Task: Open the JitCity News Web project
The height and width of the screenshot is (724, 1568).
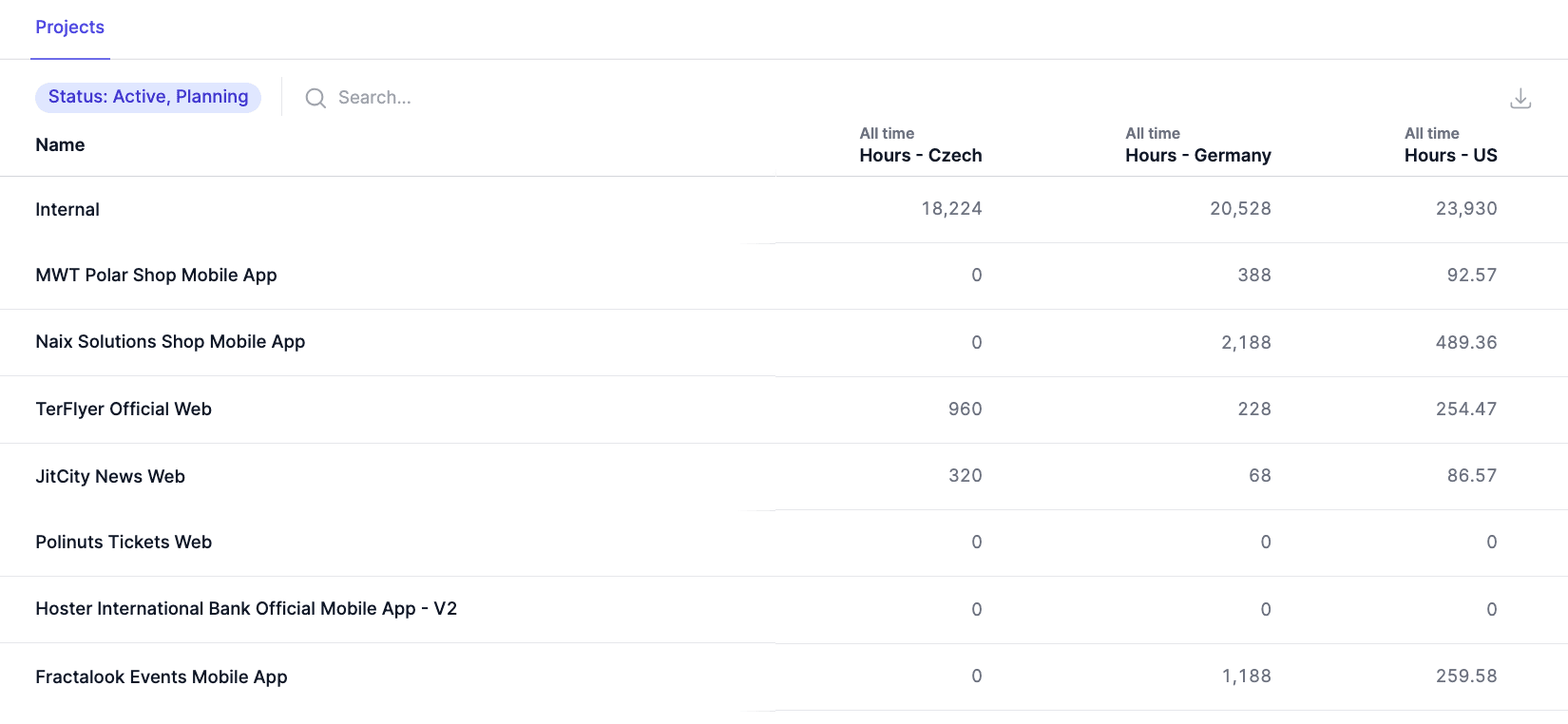Action: (110, 477)
